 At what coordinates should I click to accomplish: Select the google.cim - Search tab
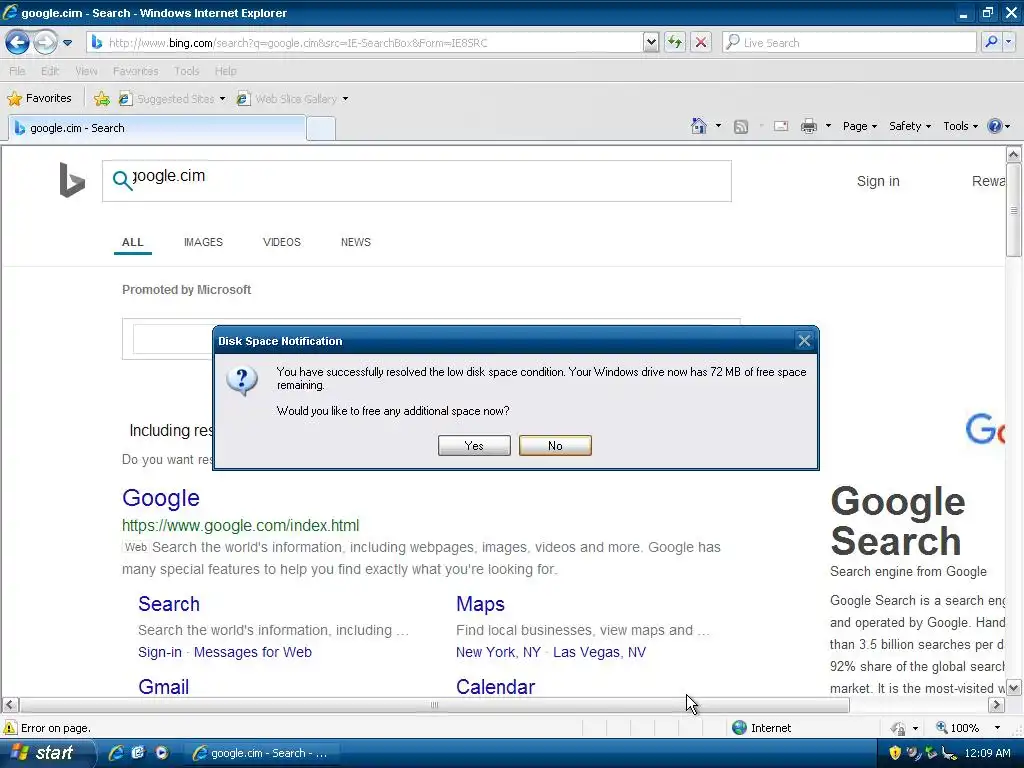[157, 128]
